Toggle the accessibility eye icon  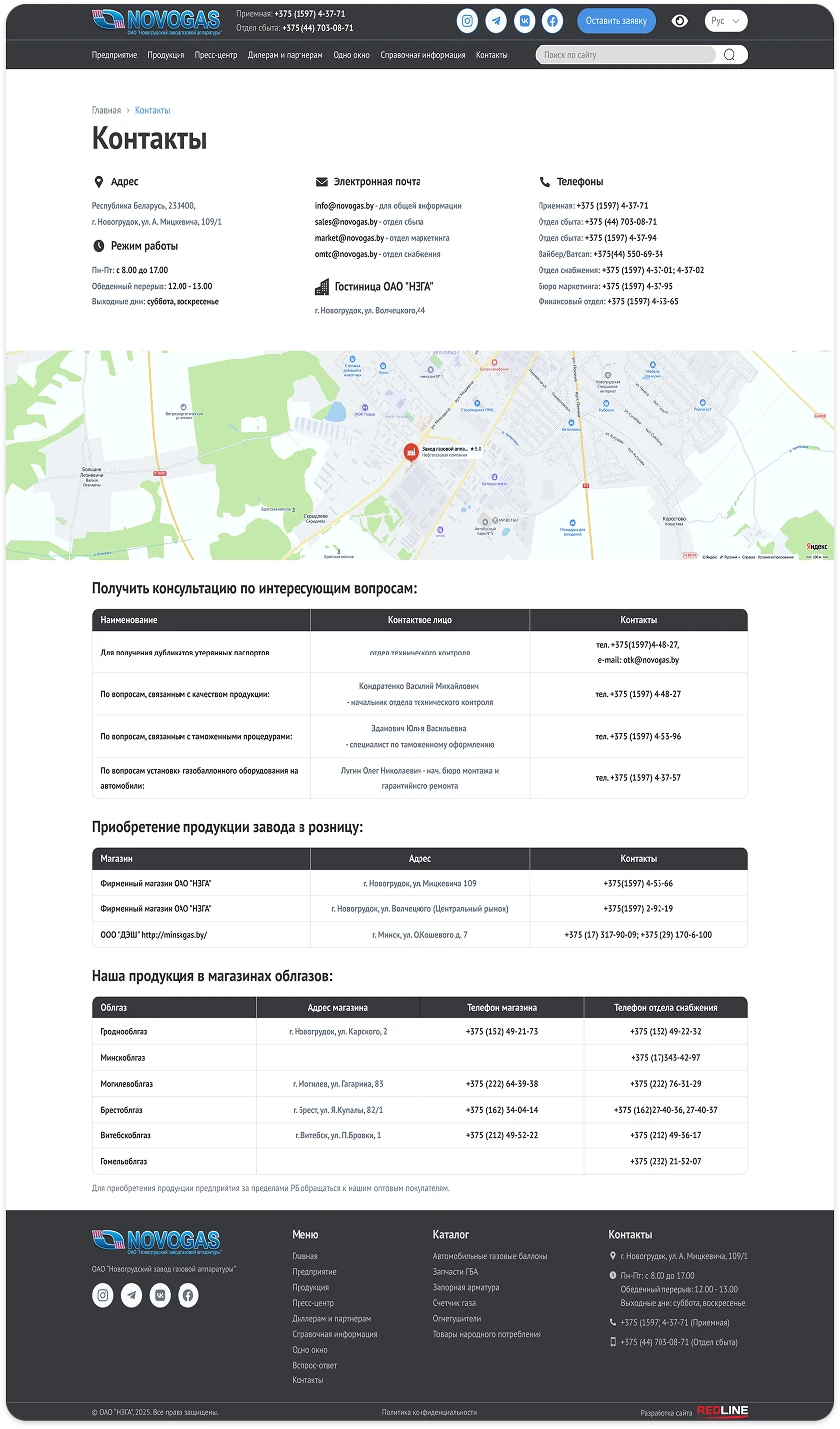tap(680, 21)
